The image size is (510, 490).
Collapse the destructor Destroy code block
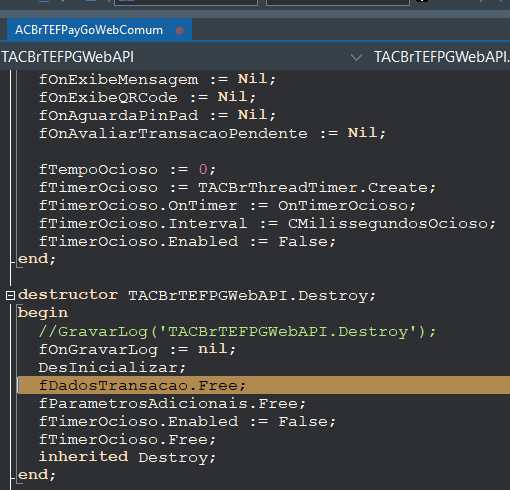[x=10, y=295]
